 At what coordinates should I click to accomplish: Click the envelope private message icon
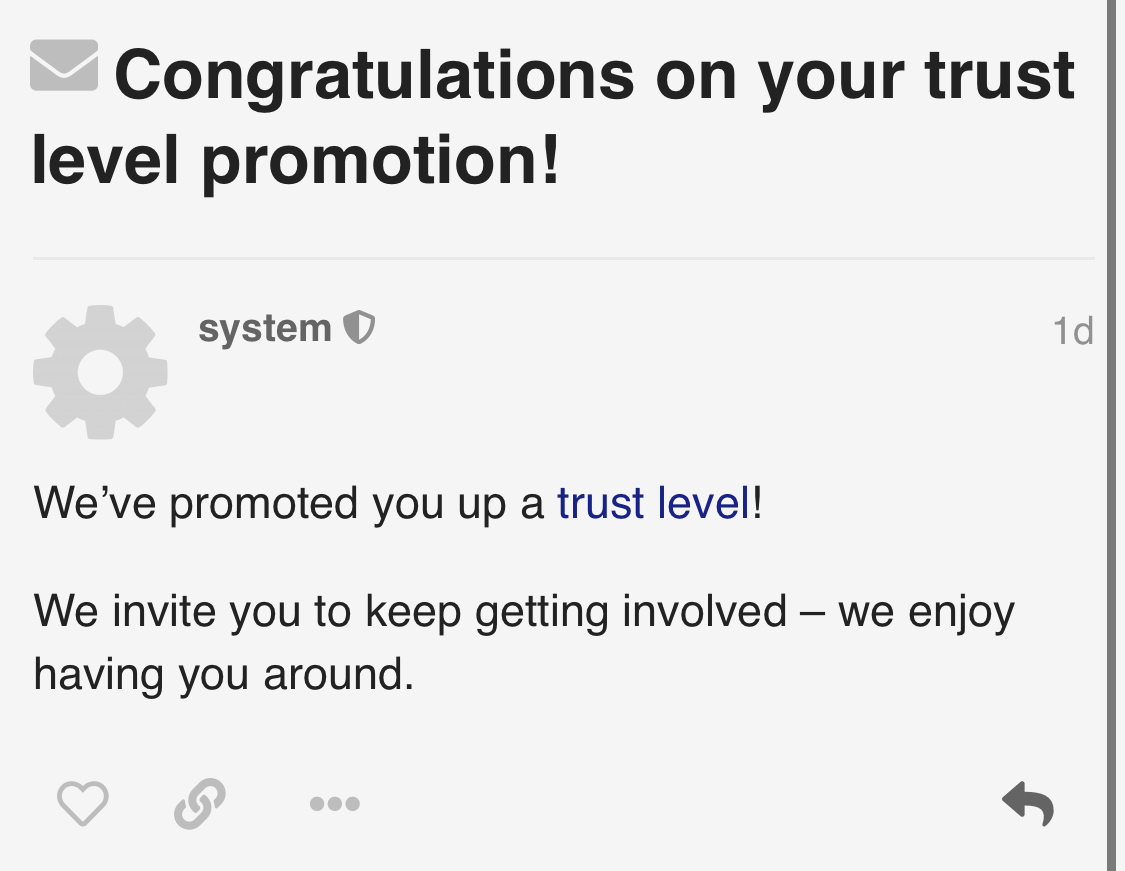(x=64, y=65)
